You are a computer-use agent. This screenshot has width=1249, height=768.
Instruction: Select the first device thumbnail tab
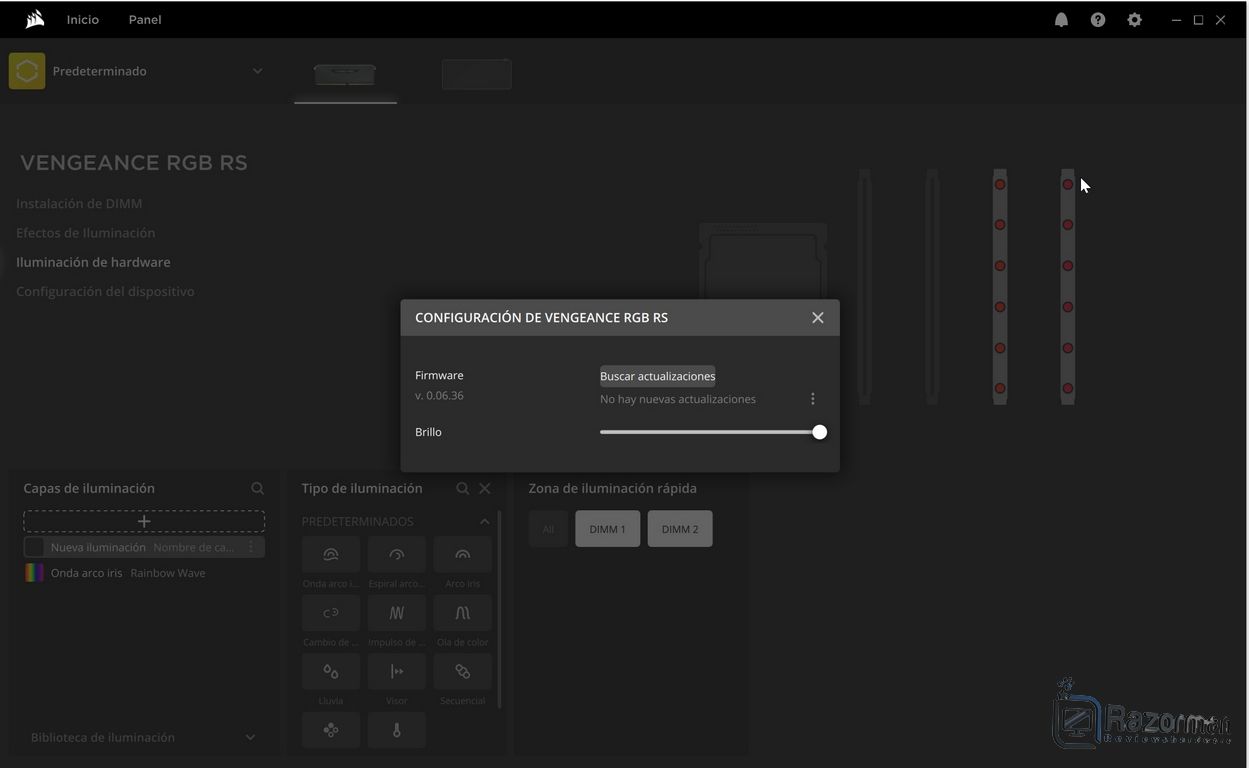click(345, 74)
